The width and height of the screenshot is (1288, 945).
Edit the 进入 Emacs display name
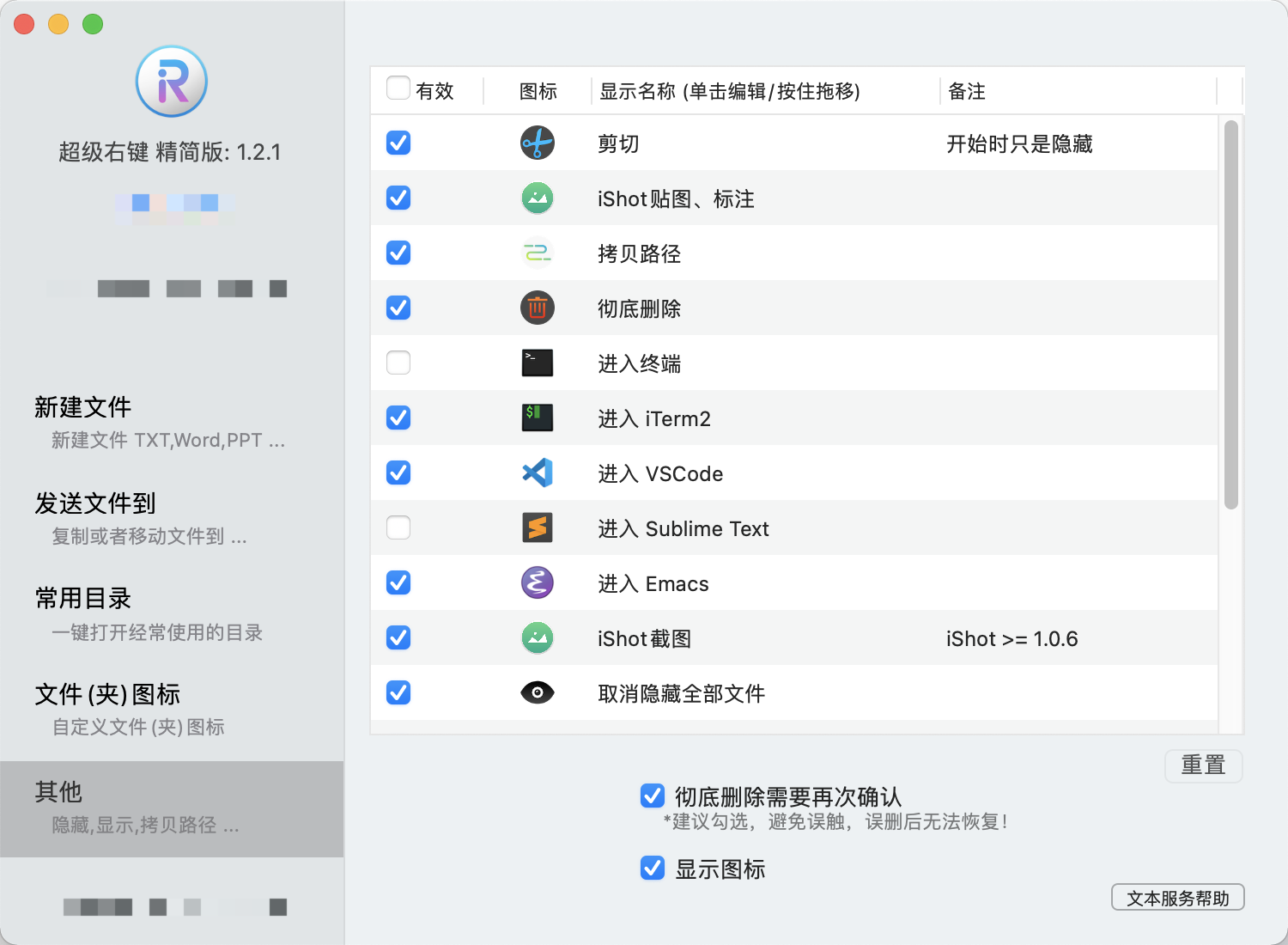pyautogui.click(x=653, y=583)
